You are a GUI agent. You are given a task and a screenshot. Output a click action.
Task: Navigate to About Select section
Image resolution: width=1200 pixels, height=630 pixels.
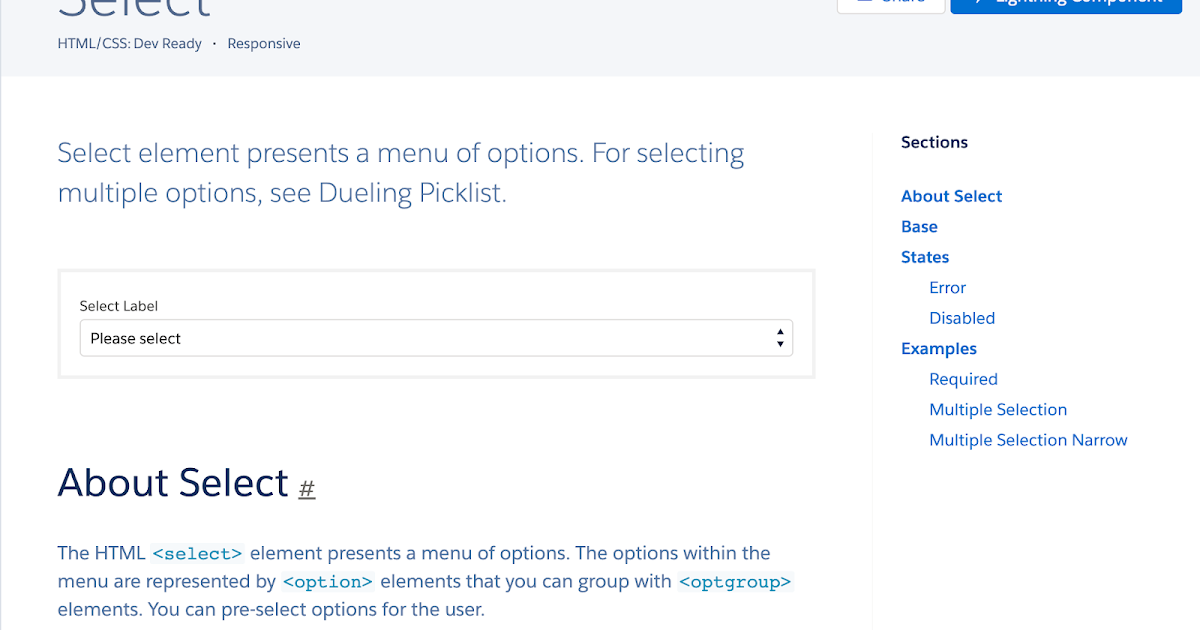(x=951, y=196)
